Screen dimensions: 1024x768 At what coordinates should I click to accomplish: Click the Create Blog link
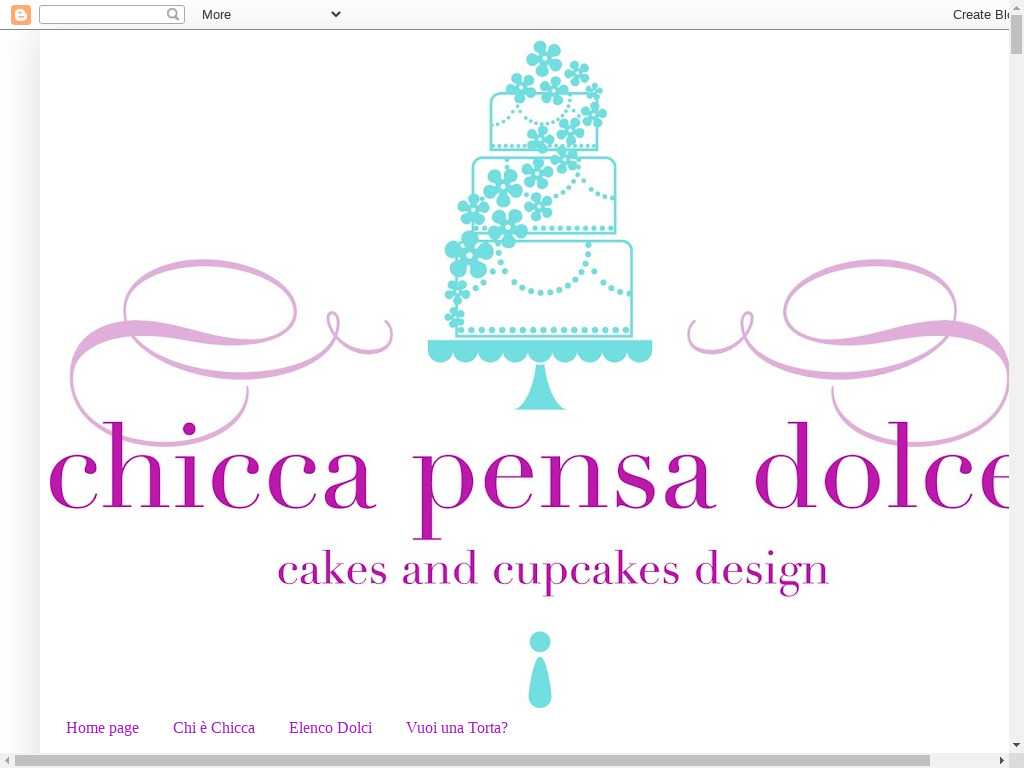click(980, 14)
